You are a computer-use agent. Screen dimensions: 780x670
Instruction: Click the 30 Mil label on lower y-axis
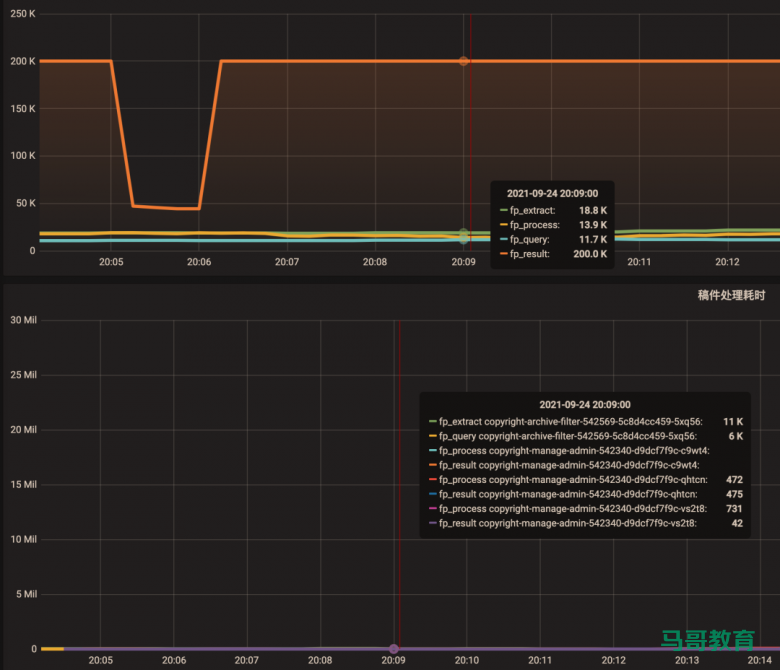(x=22, y=320)
